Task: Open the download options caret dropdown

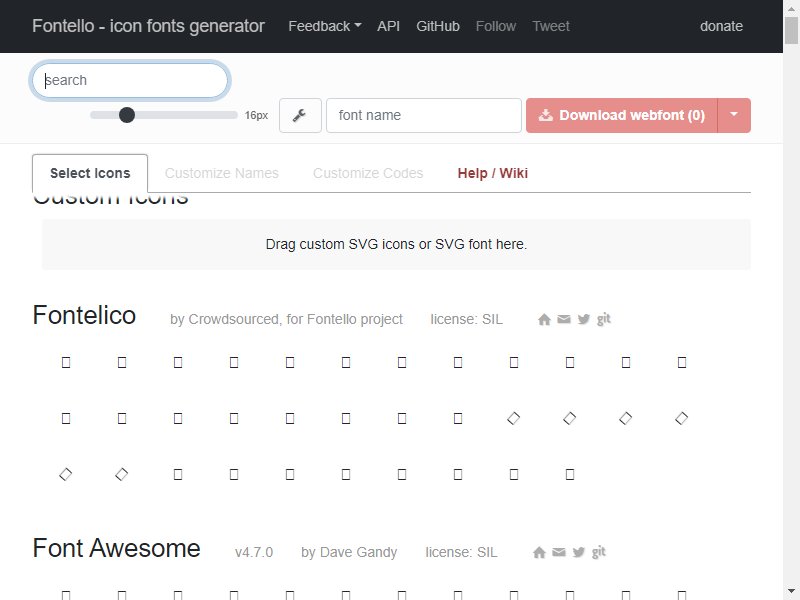Action: coord(734,115)
